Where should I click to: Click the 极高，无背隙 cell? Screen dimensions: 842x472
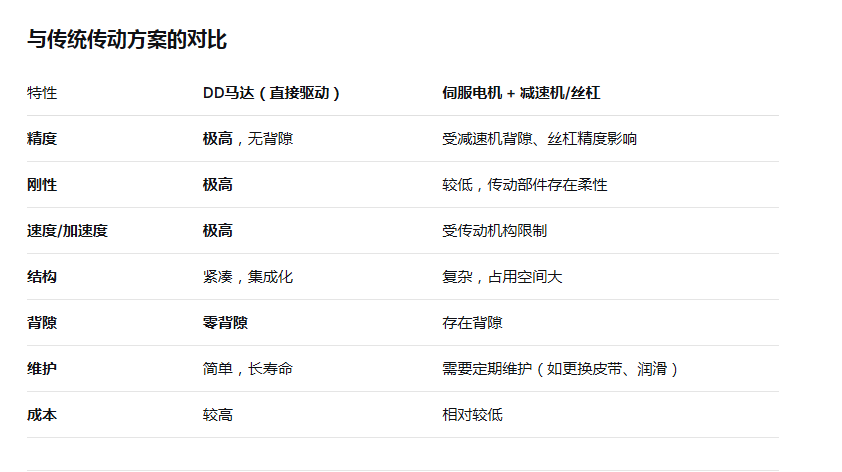pyautogui.click(x=248, y=139)
